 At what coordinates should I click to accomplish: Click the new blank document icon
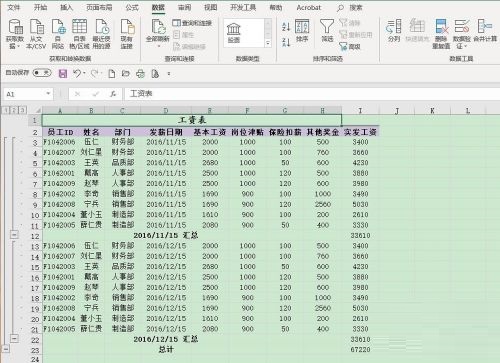[x=112, y=73]
